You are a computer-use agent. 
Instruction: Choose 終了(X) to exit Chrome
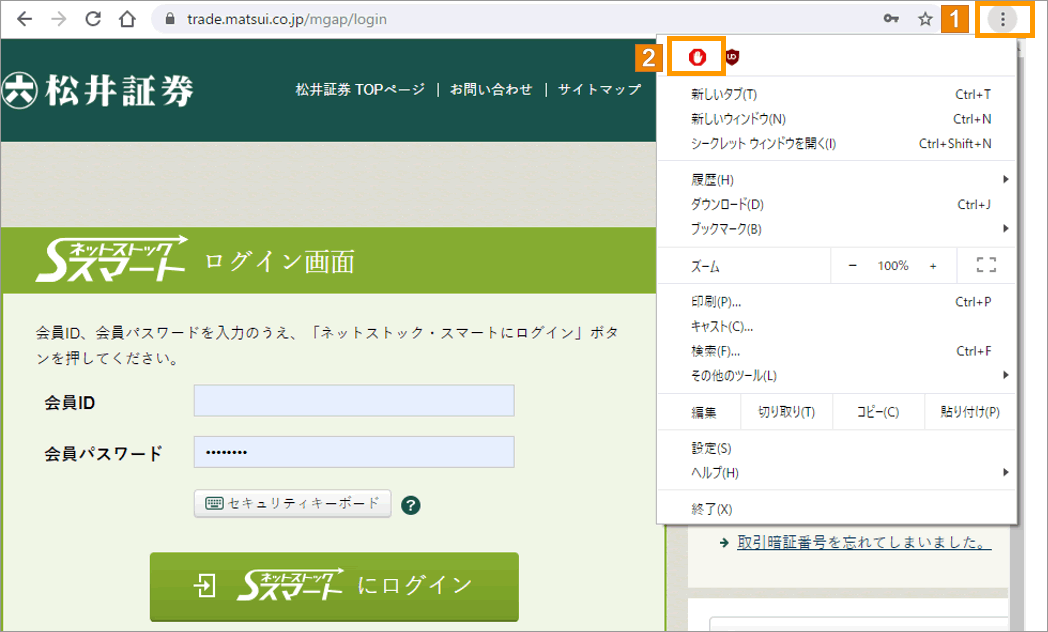[837, 509]
